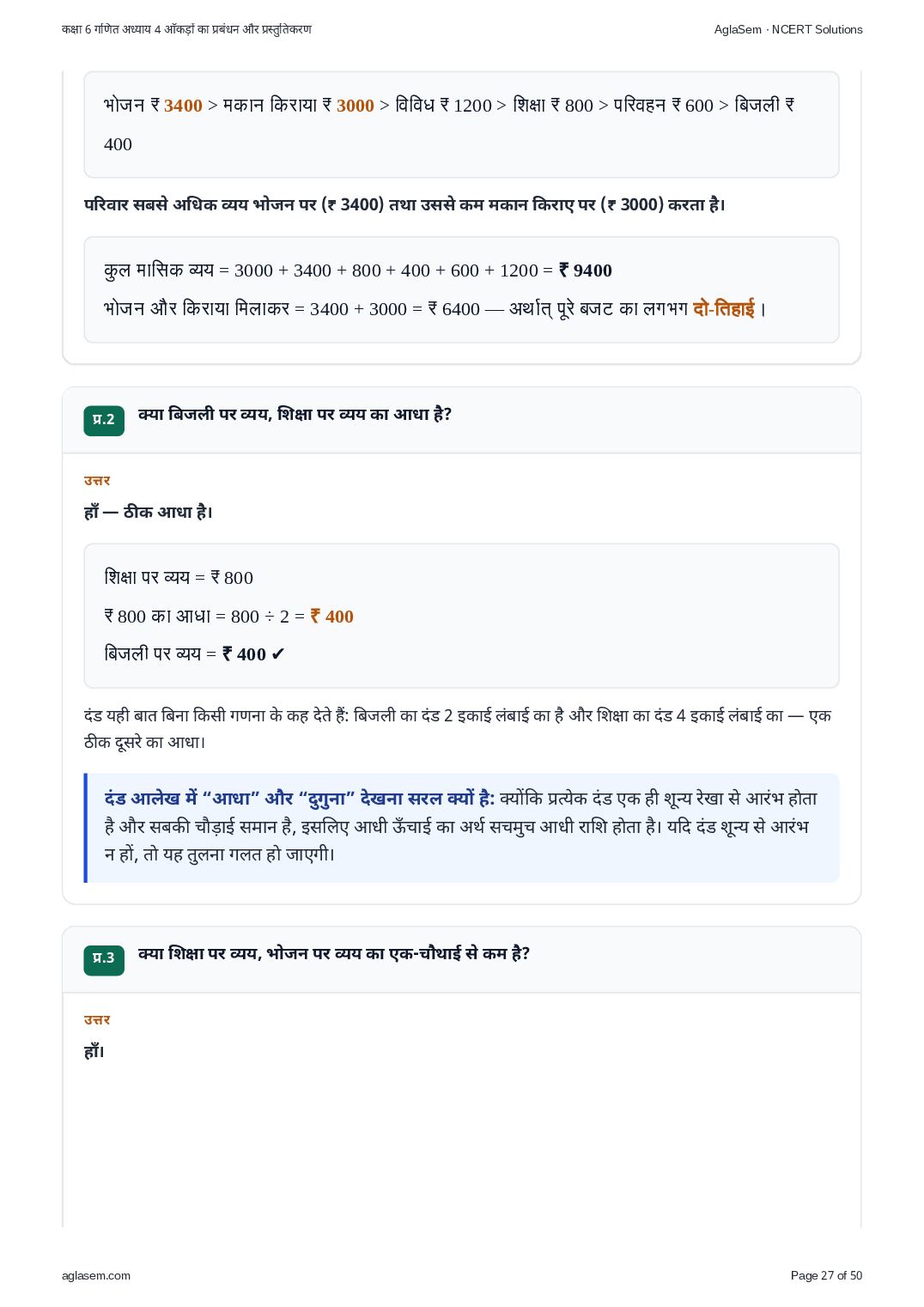Click the AglaSem · NCERT Solutions header text
Image resolution: width=924 pixels, height=1307 pixels.
coord(788,29)
